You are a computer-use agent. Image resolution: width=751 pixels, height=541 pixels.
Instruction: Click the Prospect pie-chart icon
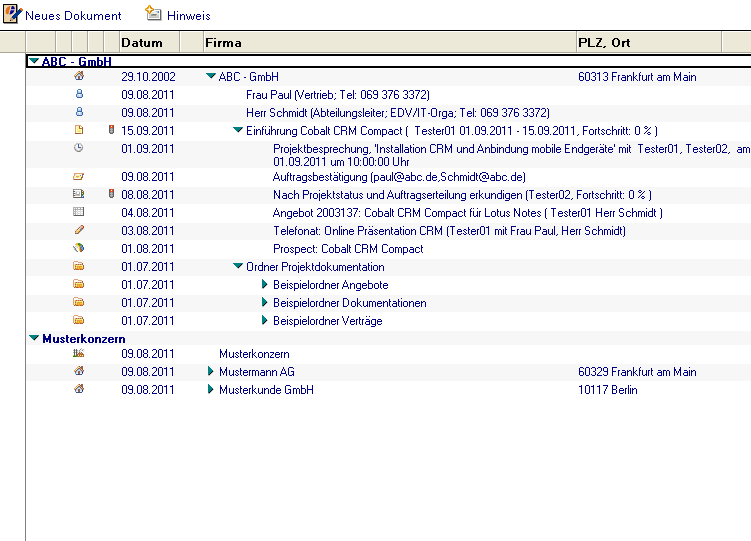pyautogui.click(x=79, y=249)
